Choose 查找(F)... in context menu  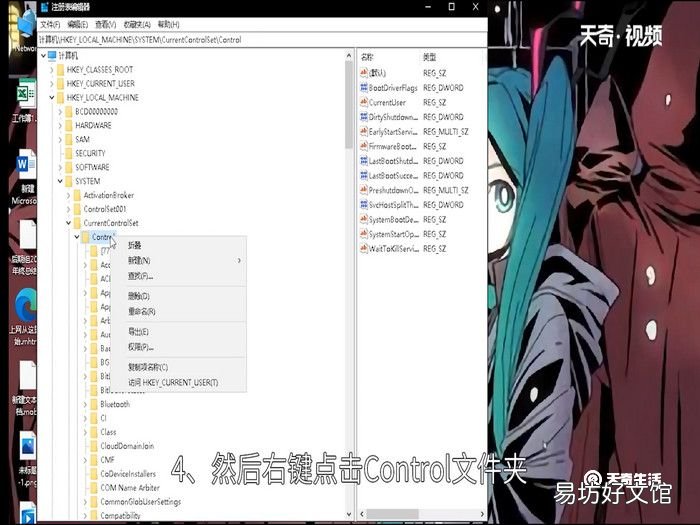pos(179,276)
